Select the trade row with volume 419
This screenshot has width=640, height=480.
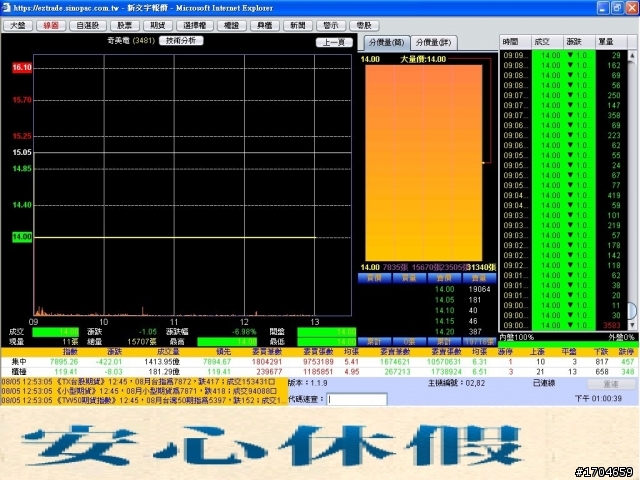click(x=563, y=195)
